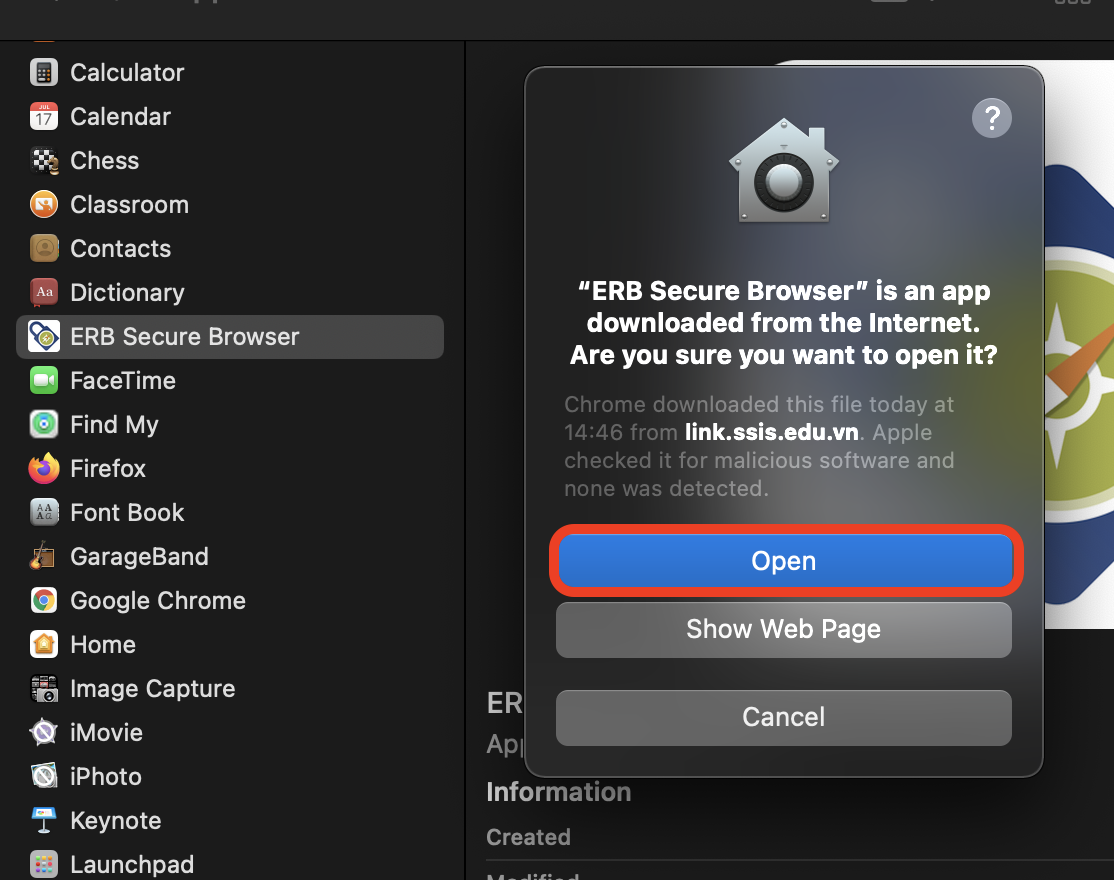Viewport: 1114px width, 880px height.
Task: Select the Find My app icon
Action: (x=43, y=425)
